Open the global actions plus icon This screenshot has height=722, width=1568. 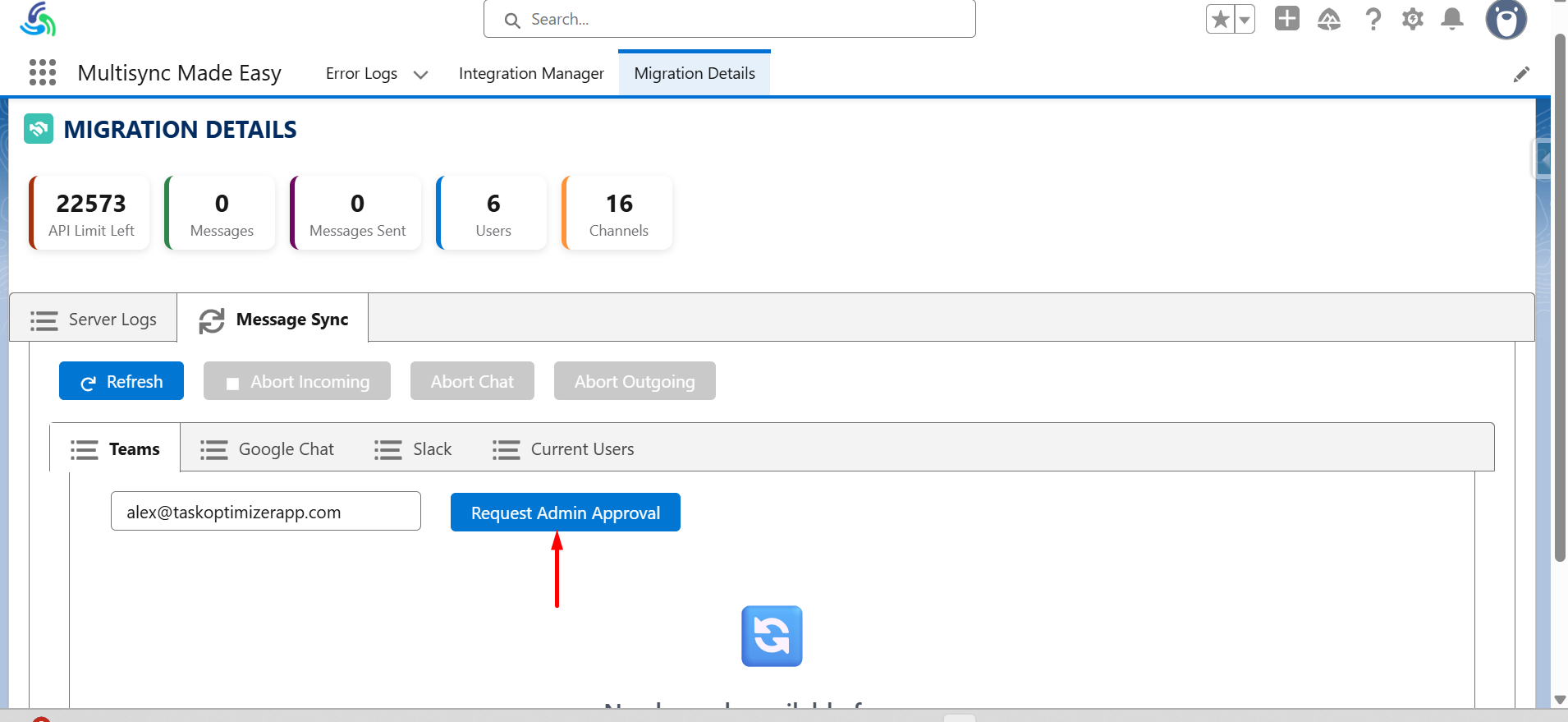pyautogui.click(x=1287, y=18)
